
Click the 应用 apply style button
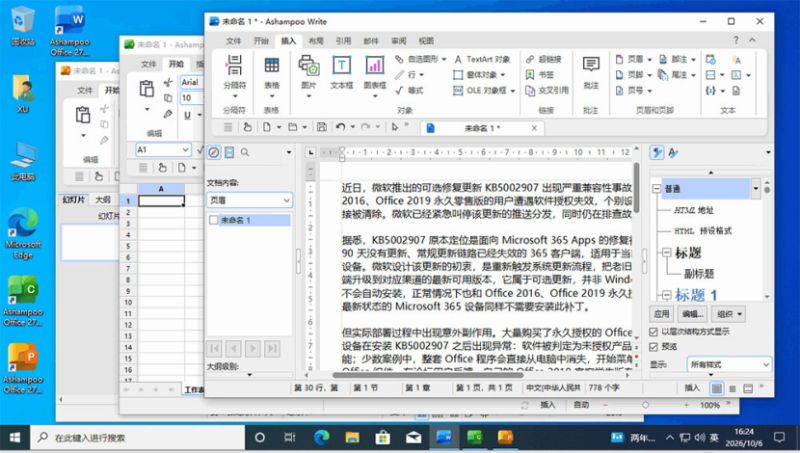[x=662, y=314]
